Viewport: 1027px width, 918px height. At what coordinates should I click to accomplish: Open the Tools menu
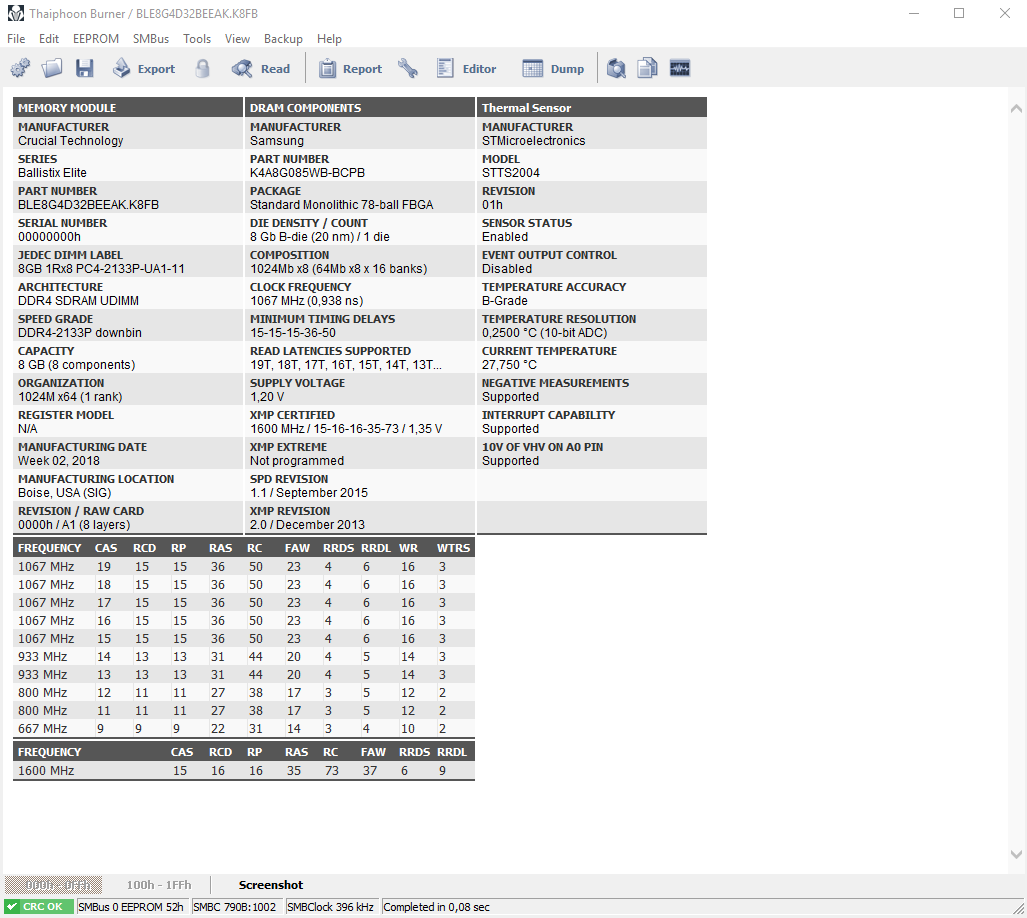point(196,39)
